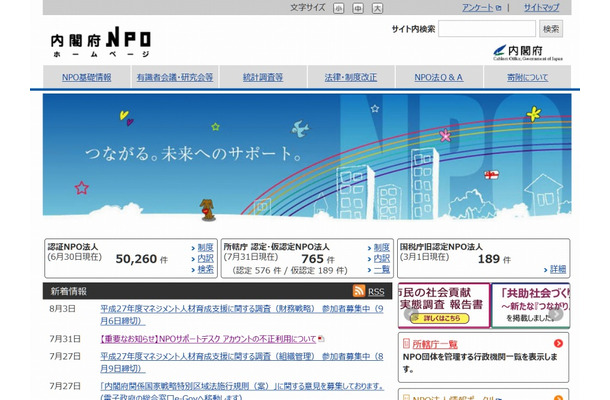The width and height of the screenshot is (610, 400).
Task: Click the 市民の社会貢献 実態調査 報告書 banner
Action: (443, 305)
